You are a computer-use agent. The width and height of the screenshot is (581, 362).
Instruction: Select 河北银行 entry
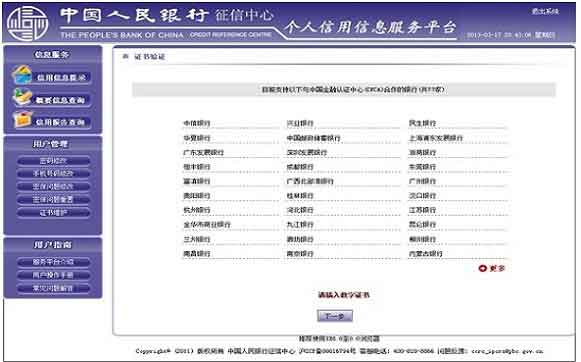pyautogui.click(x=300, y=210)
